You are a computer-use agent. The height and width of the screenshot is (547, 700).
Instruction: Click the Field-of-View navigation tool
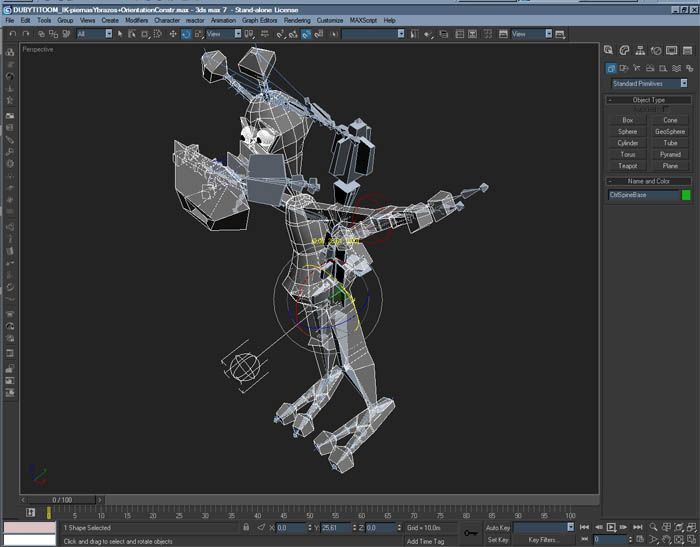(x=654, y=539)
